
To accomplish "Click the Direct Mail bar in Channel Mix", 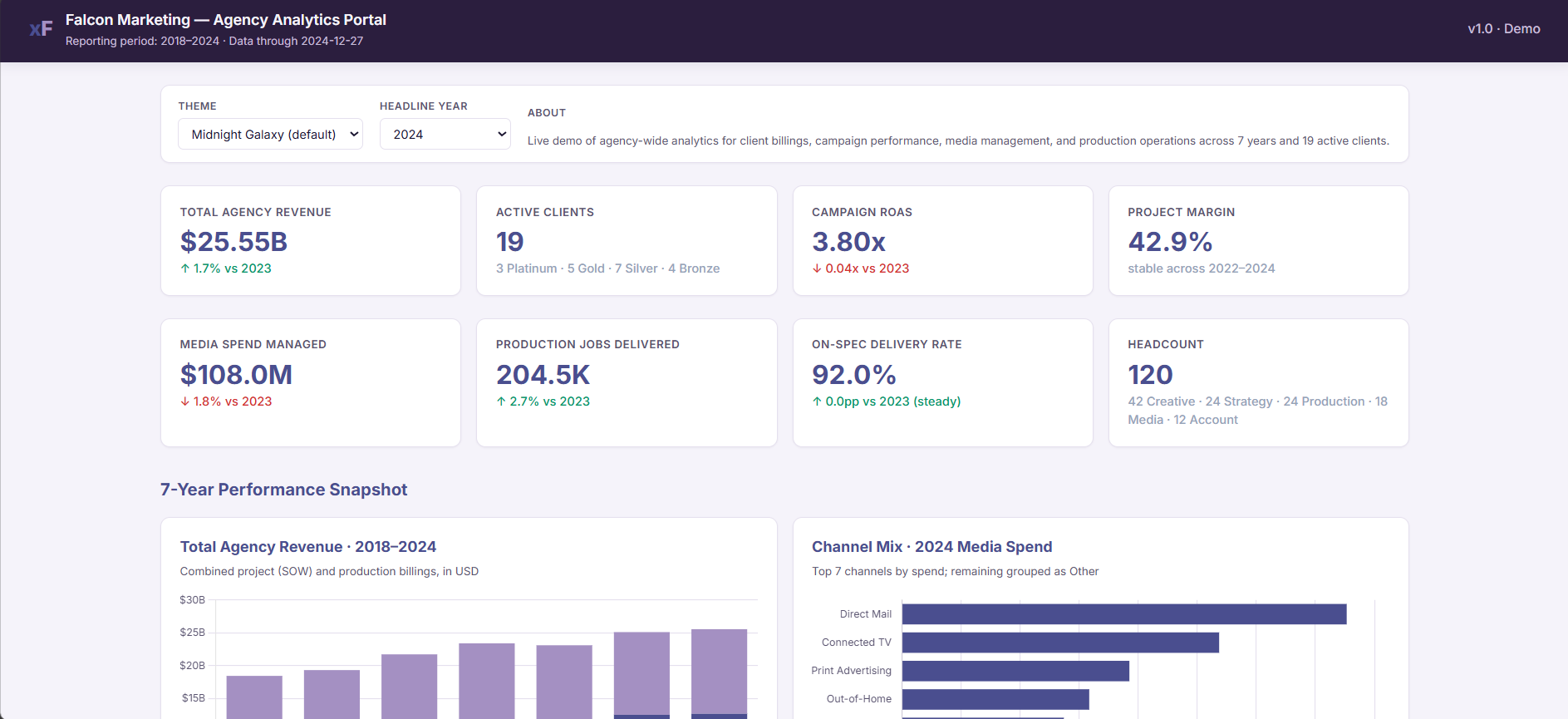I will 1124,614.
